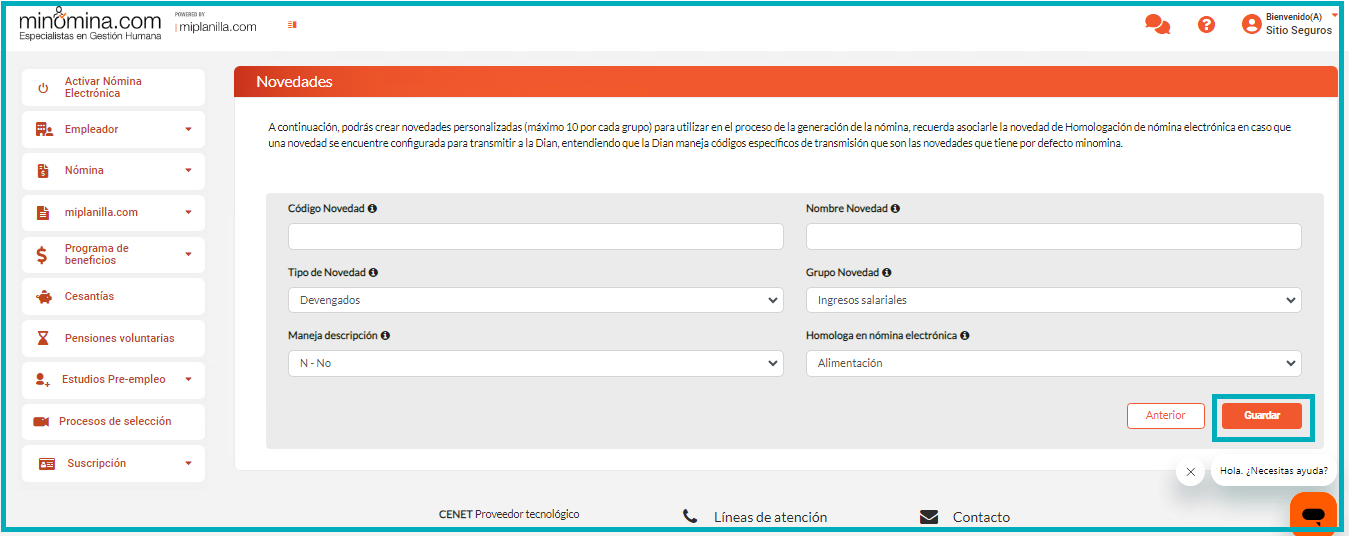Dismiss the '¿Necesitas ayuda?' chat popup
1349x536 pixels.
[x=1190, y=471]
